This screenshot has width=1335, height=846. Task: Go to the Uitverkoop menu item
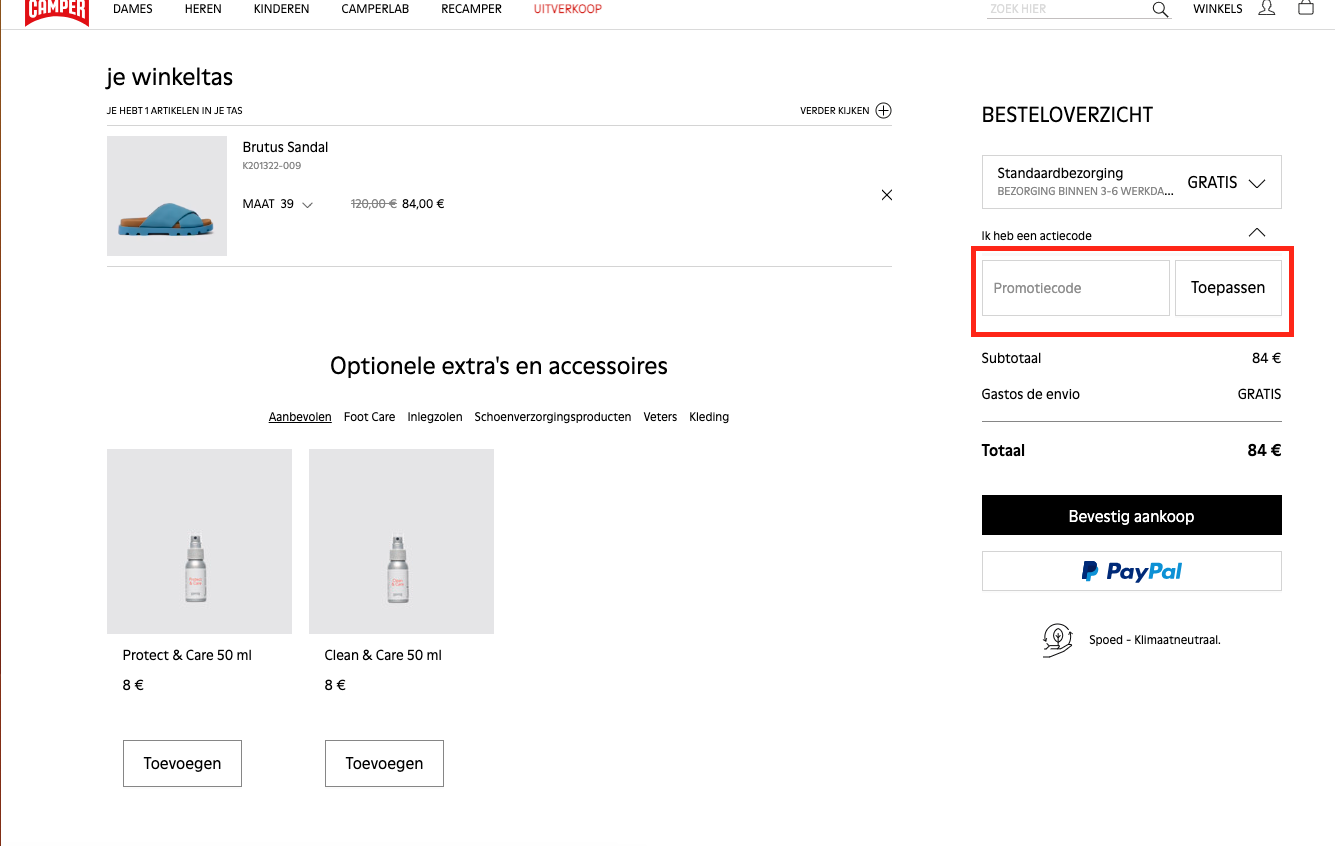coord(568,9)
